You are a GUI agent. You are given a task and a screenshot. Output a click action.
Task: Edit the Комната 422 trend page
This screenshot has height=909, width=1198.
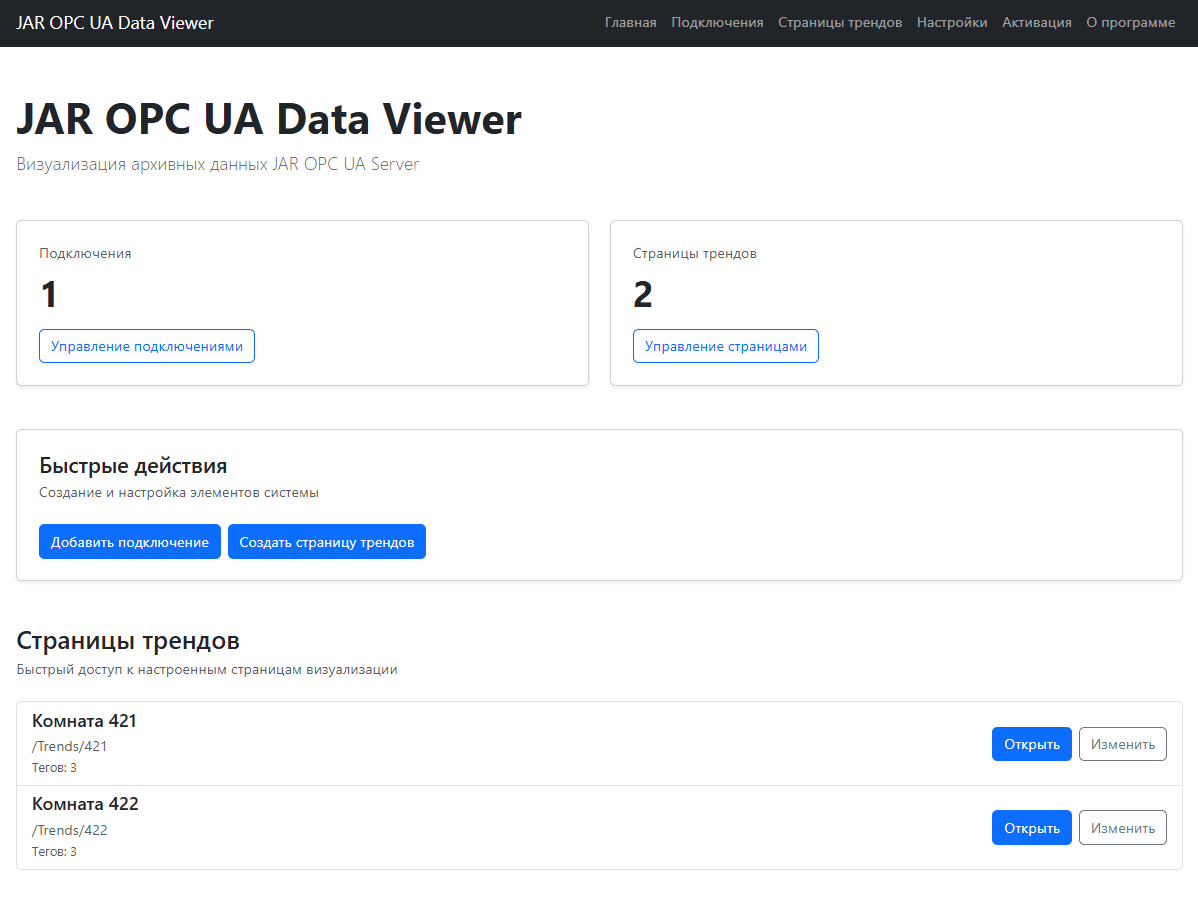1122,828
